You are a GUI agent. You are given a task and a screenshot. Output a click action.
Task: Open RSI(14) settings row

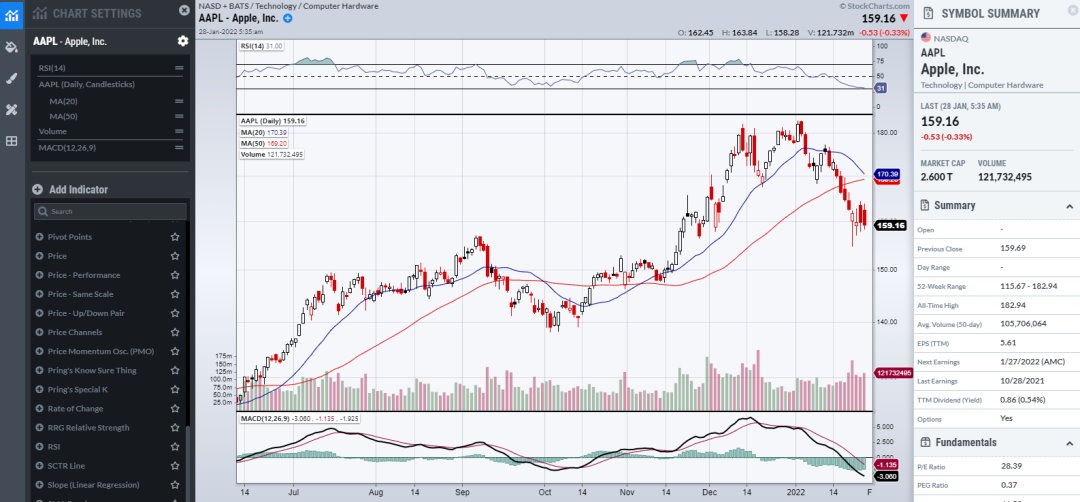coord(110,67)
